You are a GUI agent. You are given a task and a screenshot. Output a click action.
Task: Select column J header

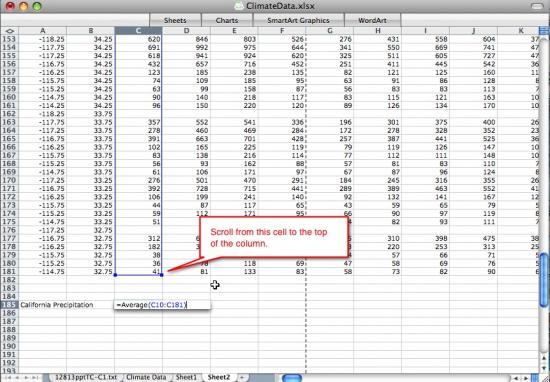point(474,31)
